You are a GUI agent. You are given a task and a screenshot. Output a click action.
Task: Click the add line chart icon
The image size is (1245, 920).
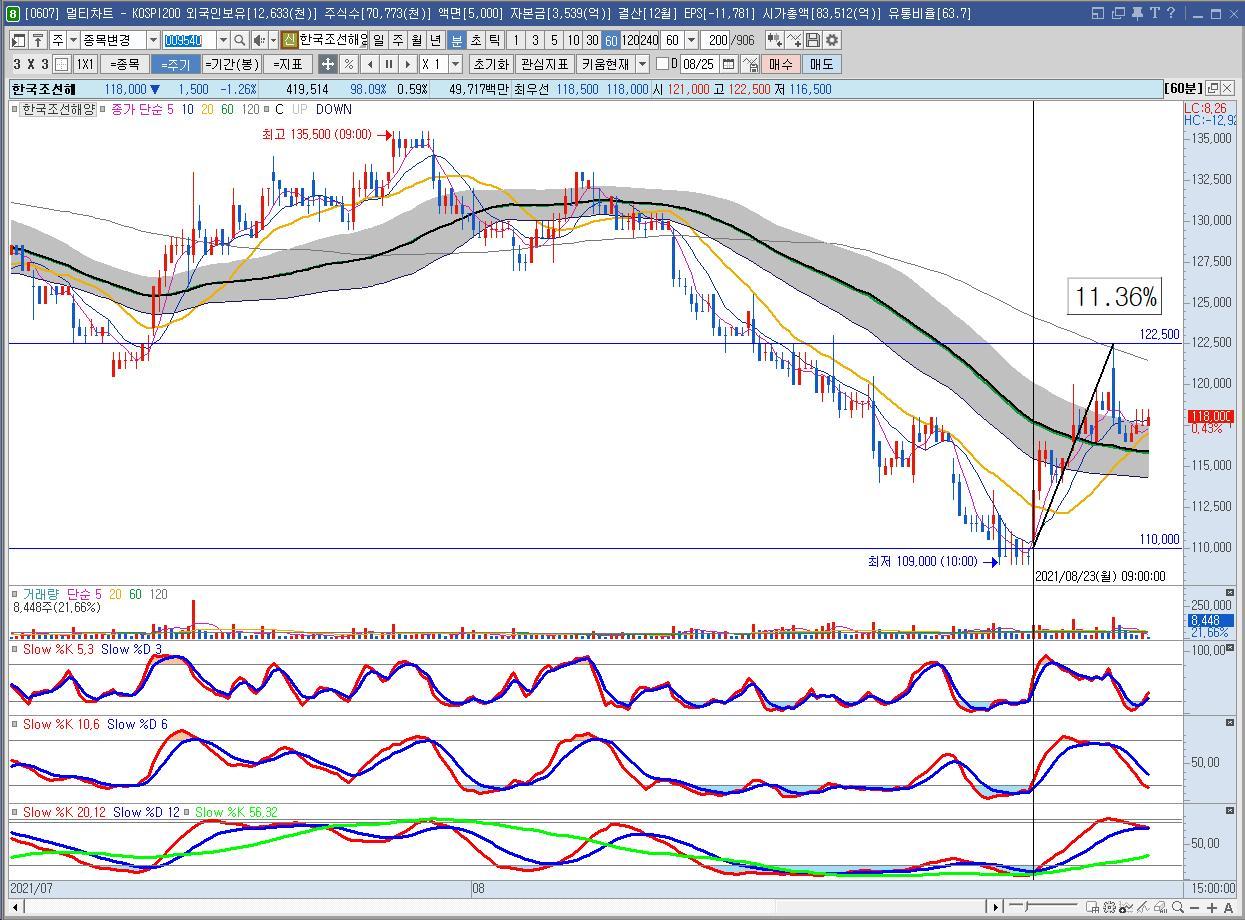coord(793,40)
